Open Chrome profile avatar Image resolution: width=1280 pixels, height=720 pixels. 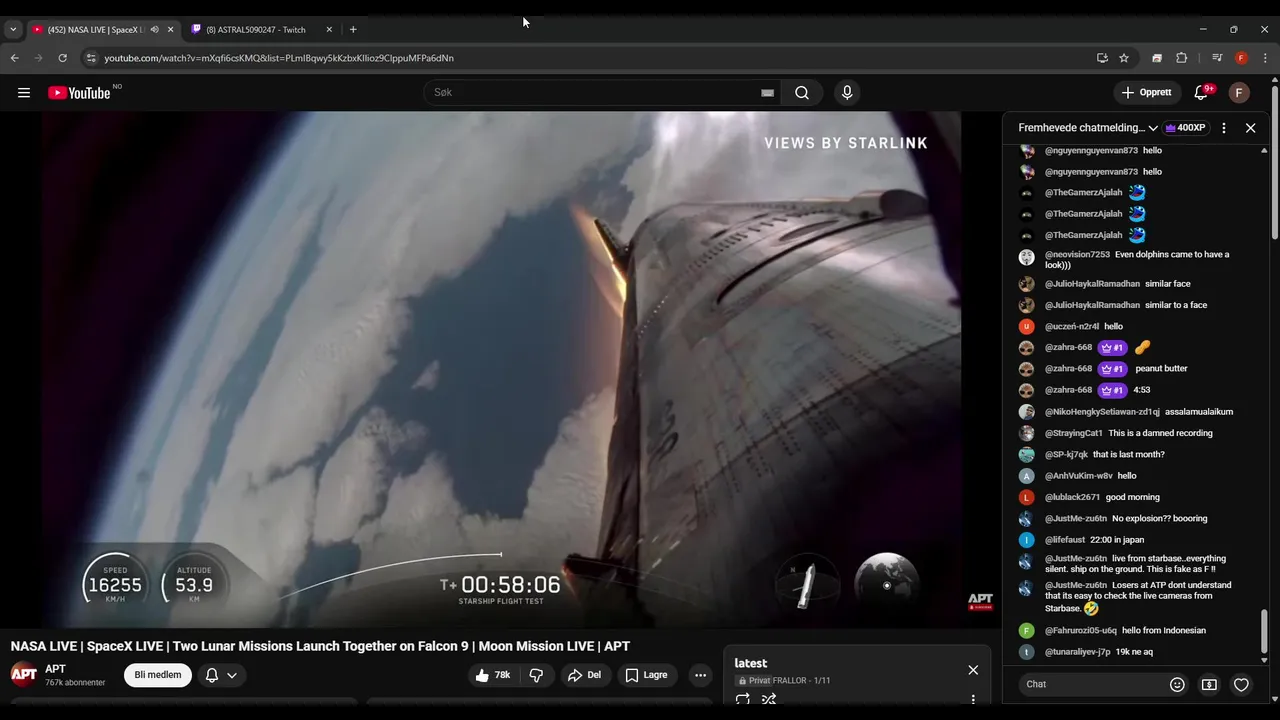(1241, 58)
